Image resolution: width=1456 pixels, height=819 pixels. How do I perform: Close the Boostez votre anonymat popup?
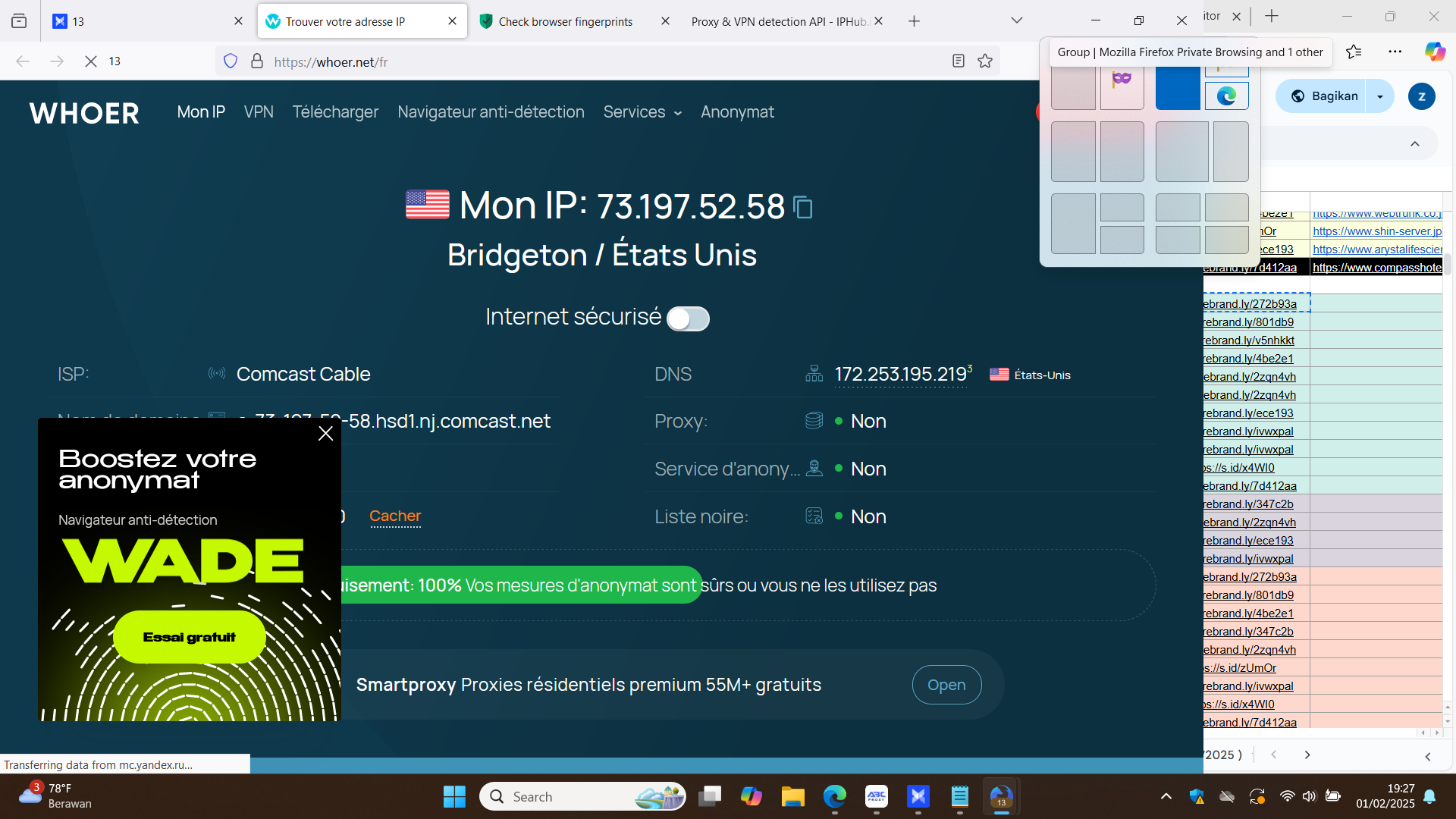[326, 434]
